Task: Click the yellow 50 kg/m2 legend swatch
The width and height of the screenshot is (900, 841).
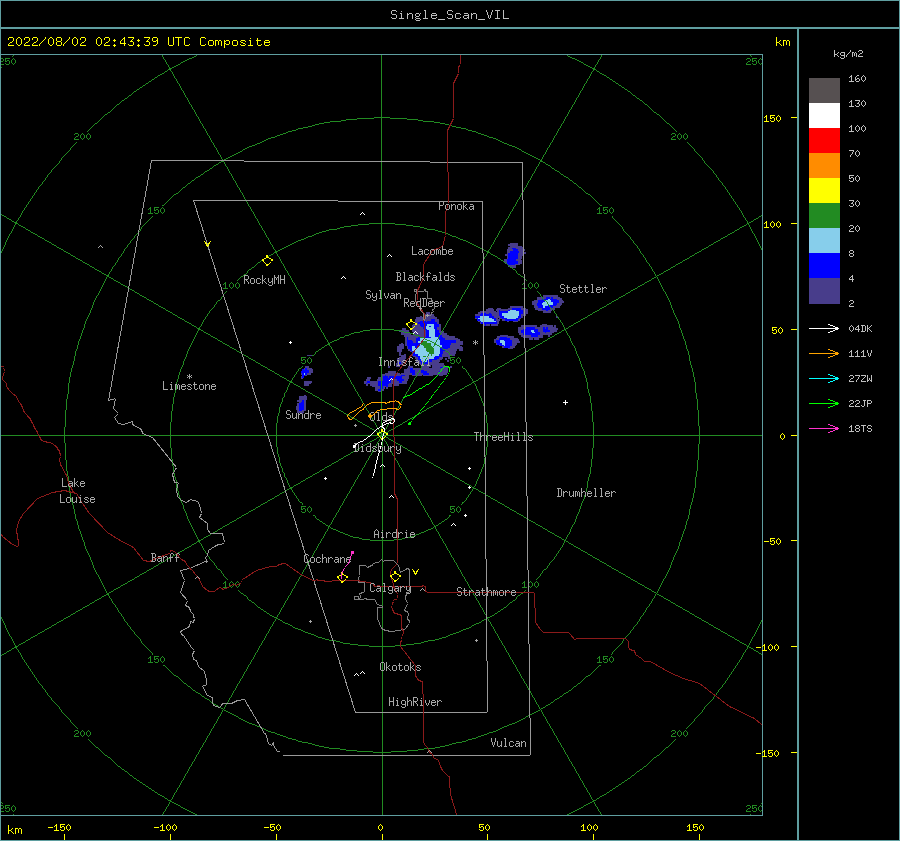Action: pos(824,191)
